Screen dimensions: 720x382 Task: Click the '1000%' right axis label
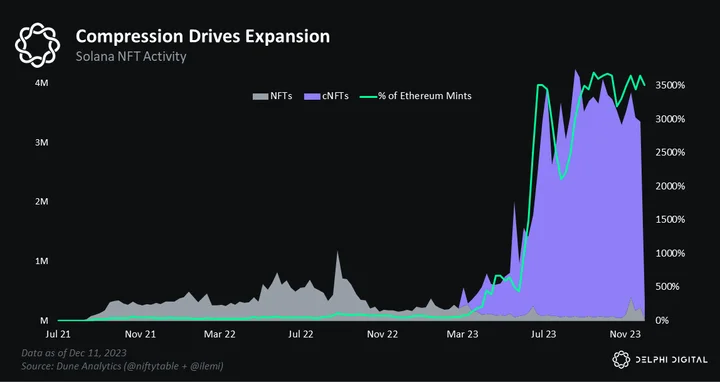669,253
